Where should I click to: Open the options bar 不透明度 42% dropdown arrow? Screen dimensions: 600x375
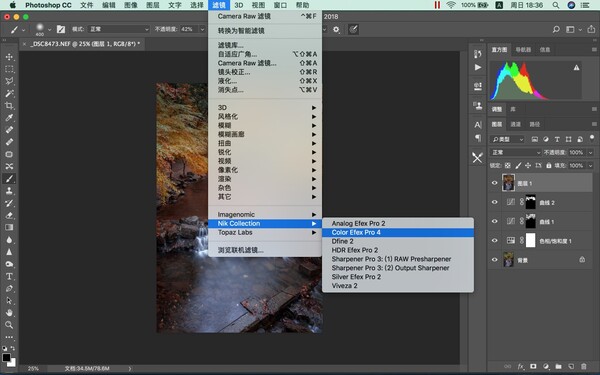(x=202, y=29)
